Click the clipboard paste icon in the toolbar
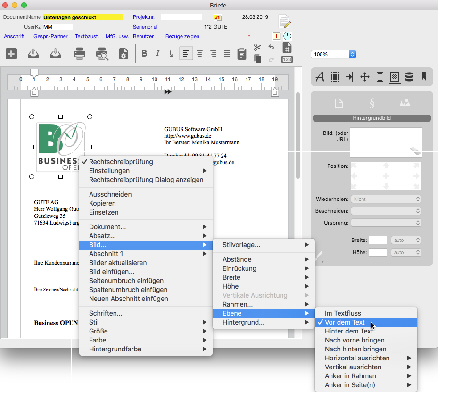Screen dimensions: 453x399 [242, 54]
